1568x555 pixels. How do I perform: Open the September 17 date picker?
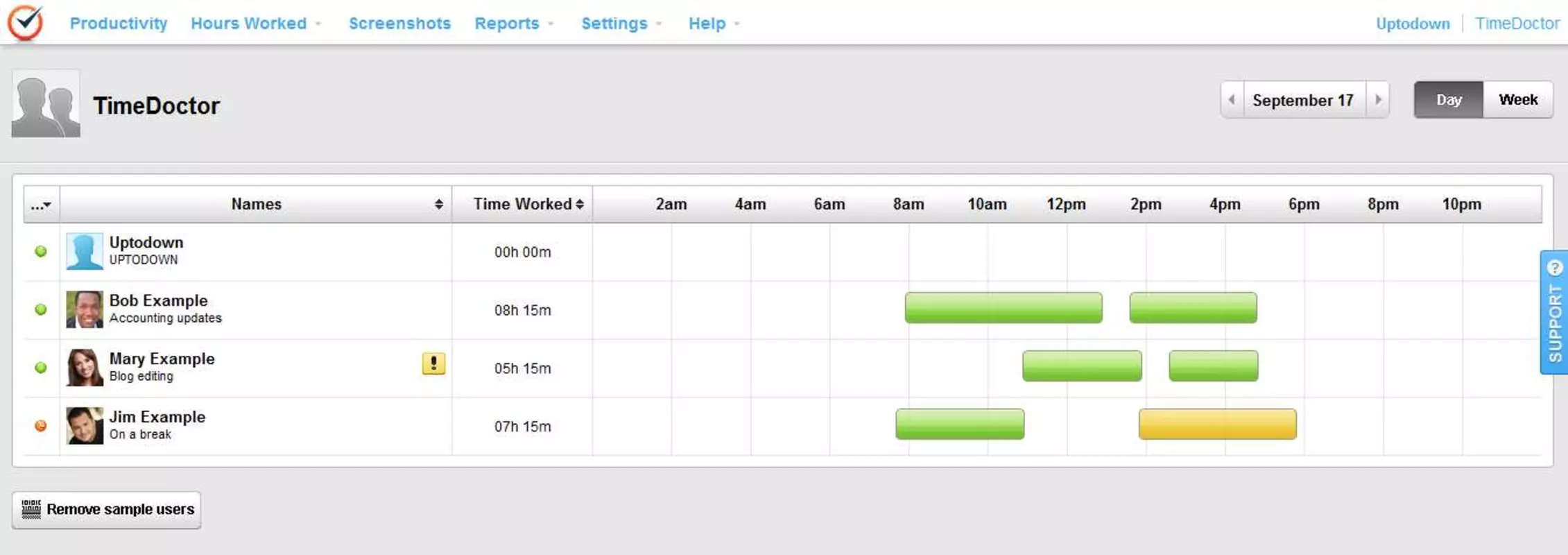[1303, 101]
